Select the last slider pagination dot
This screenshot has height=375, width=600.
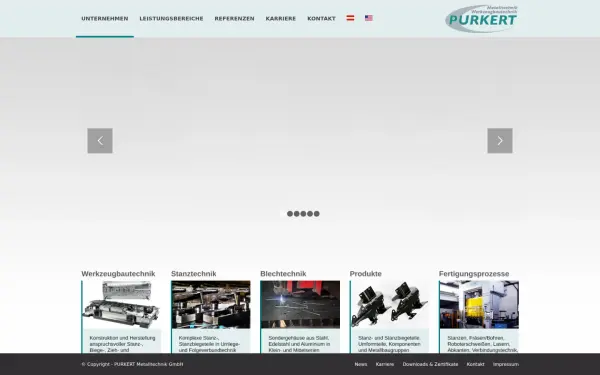[316, 214]
